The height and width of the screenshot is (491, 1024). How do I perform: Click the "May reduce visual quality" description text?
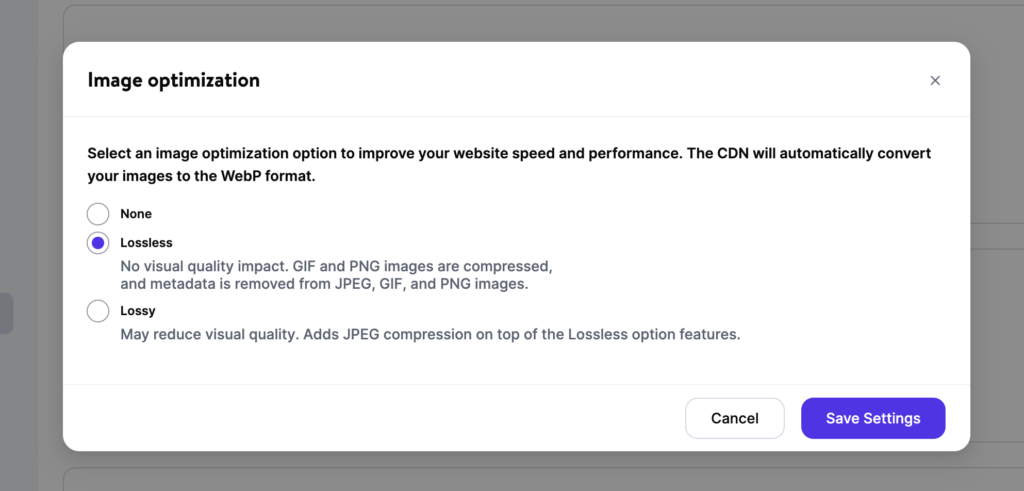click(x=430, y=335)
